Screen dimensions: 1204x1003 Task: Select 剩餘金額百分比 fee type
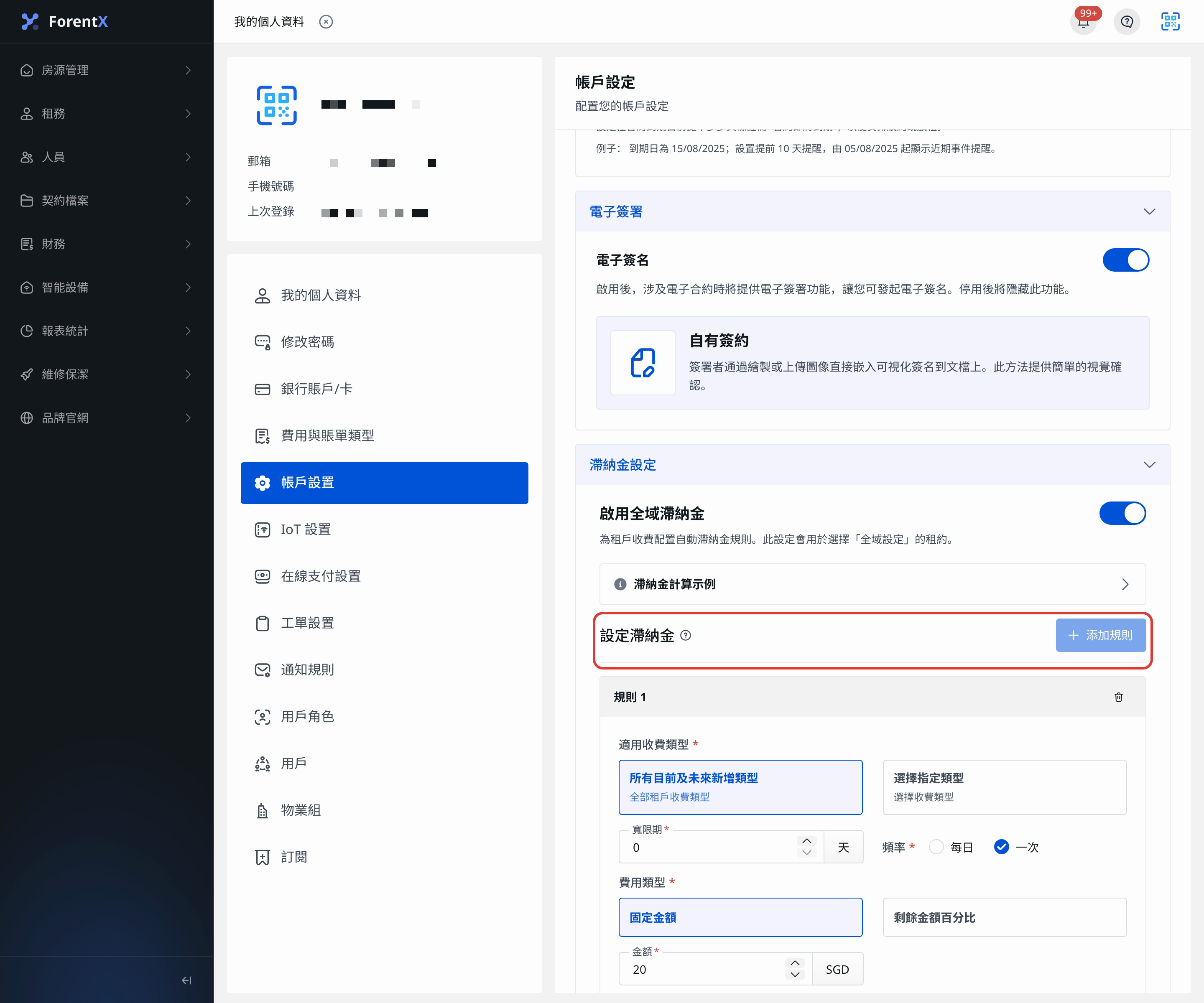tap(1005, 917)
